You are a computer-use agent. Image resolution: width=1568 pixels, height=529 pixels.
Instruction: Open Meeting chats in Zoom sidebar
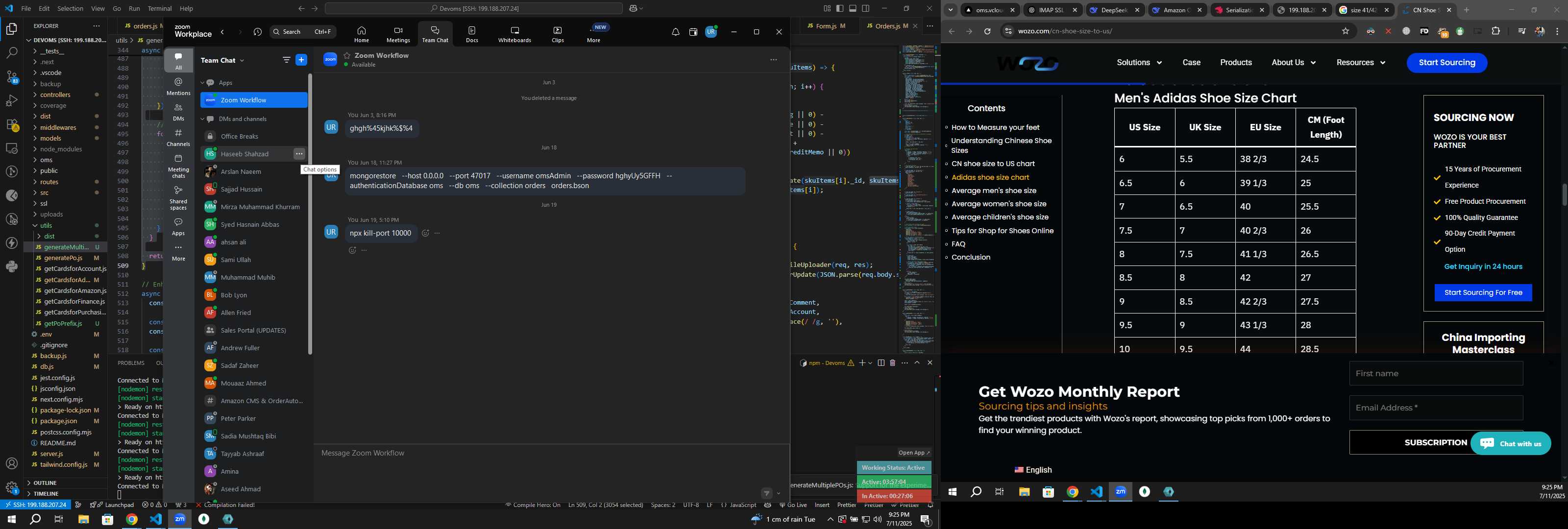178,166
